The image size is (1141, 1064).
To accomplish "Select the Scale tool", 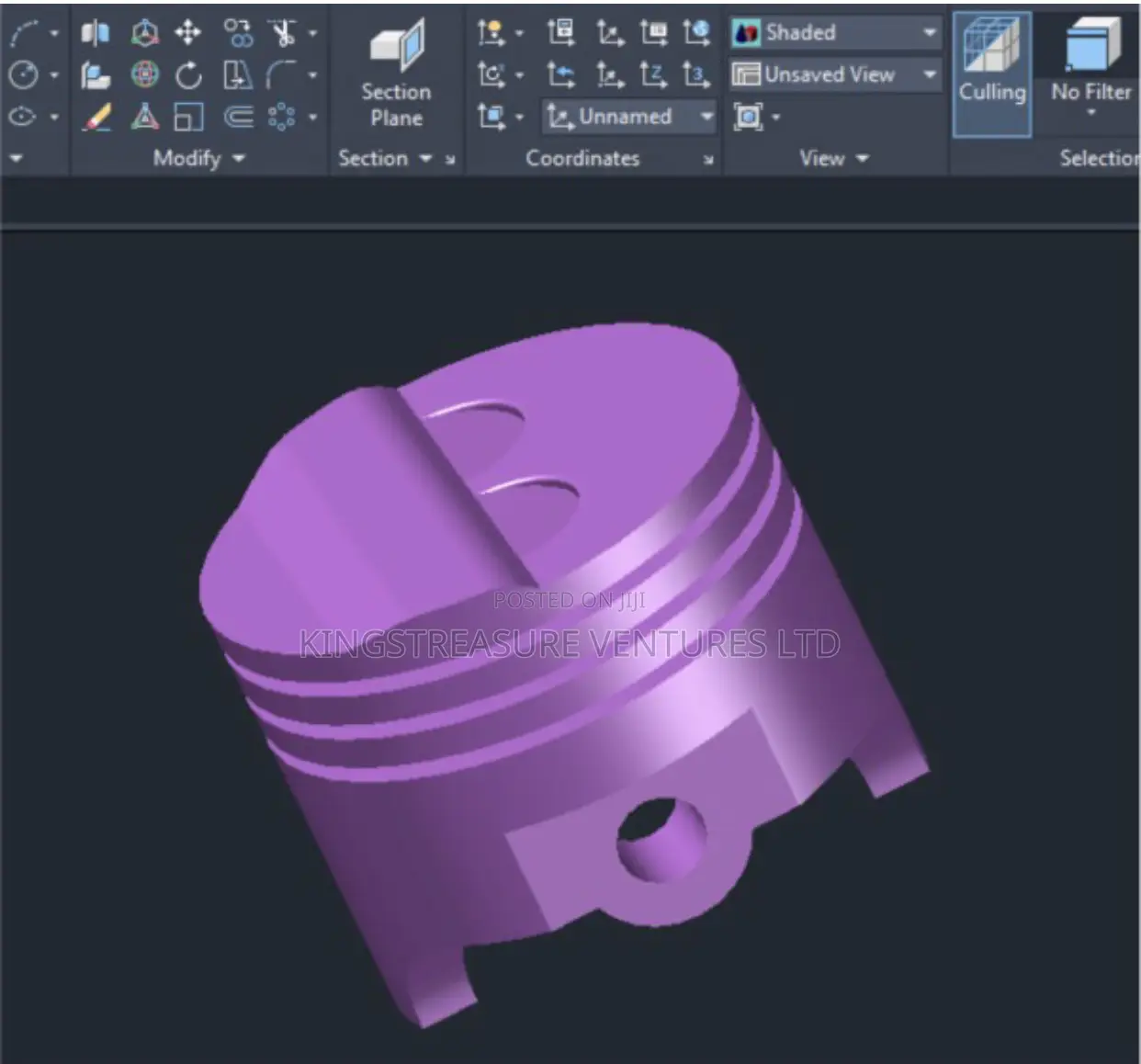I will tap(188, 117).
